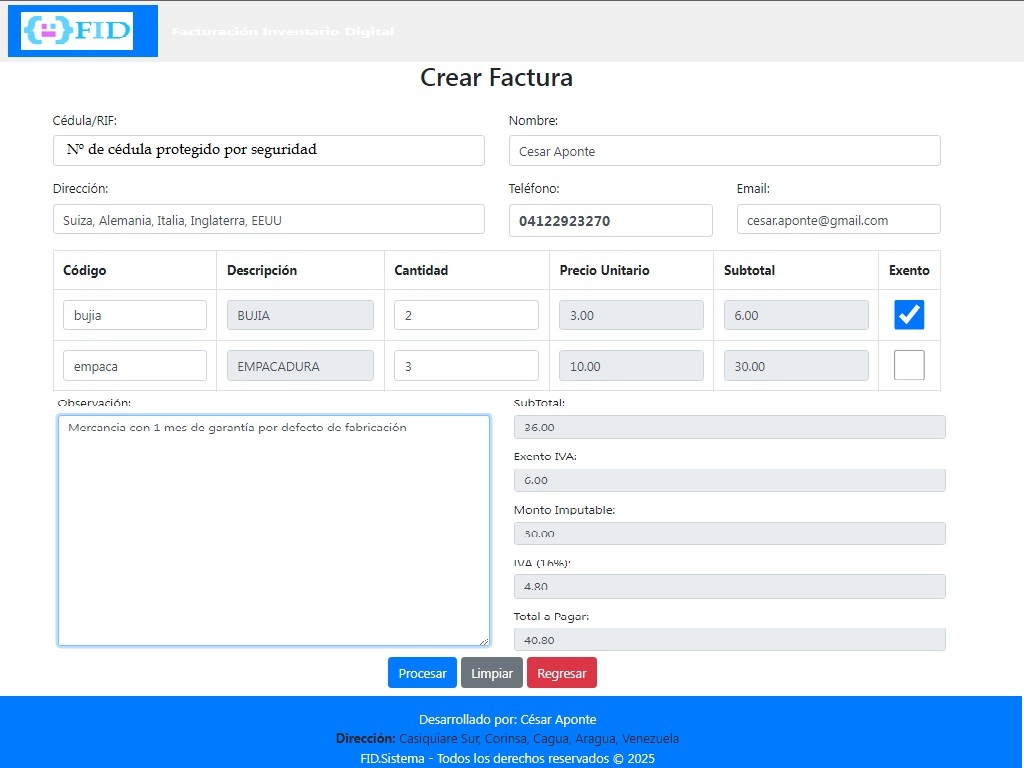The image size is (1024, 768).
Task: Select the Código field containing empaca
Action: tap(135, 366)
